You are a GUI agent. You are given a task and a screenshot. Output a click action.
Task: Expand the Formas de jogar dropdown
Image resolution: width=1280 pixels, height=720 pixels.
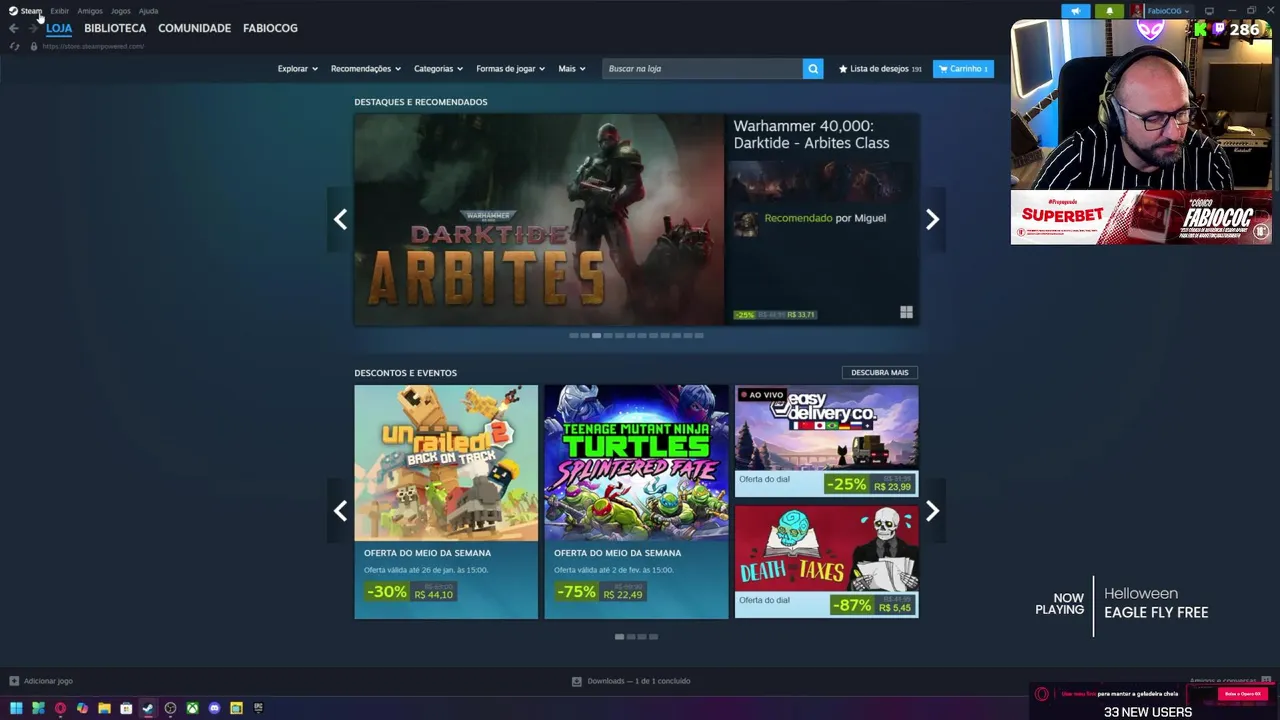click(x=510, y=69)
